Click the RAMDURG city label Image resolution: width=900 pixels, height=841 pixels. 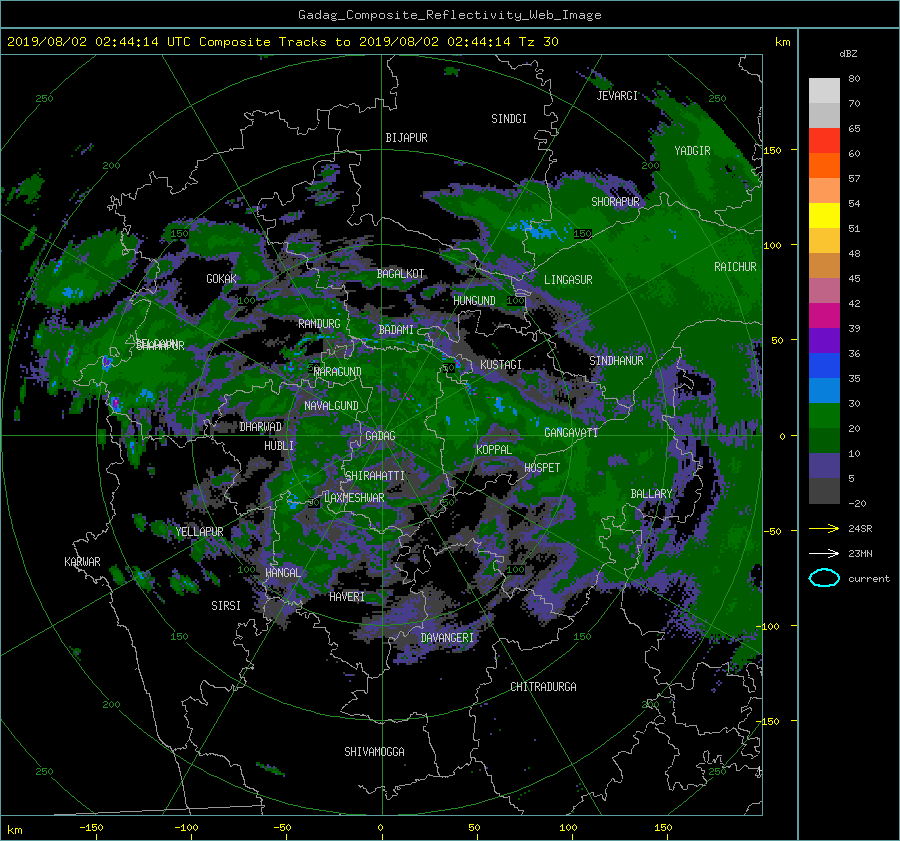(319, 324)
